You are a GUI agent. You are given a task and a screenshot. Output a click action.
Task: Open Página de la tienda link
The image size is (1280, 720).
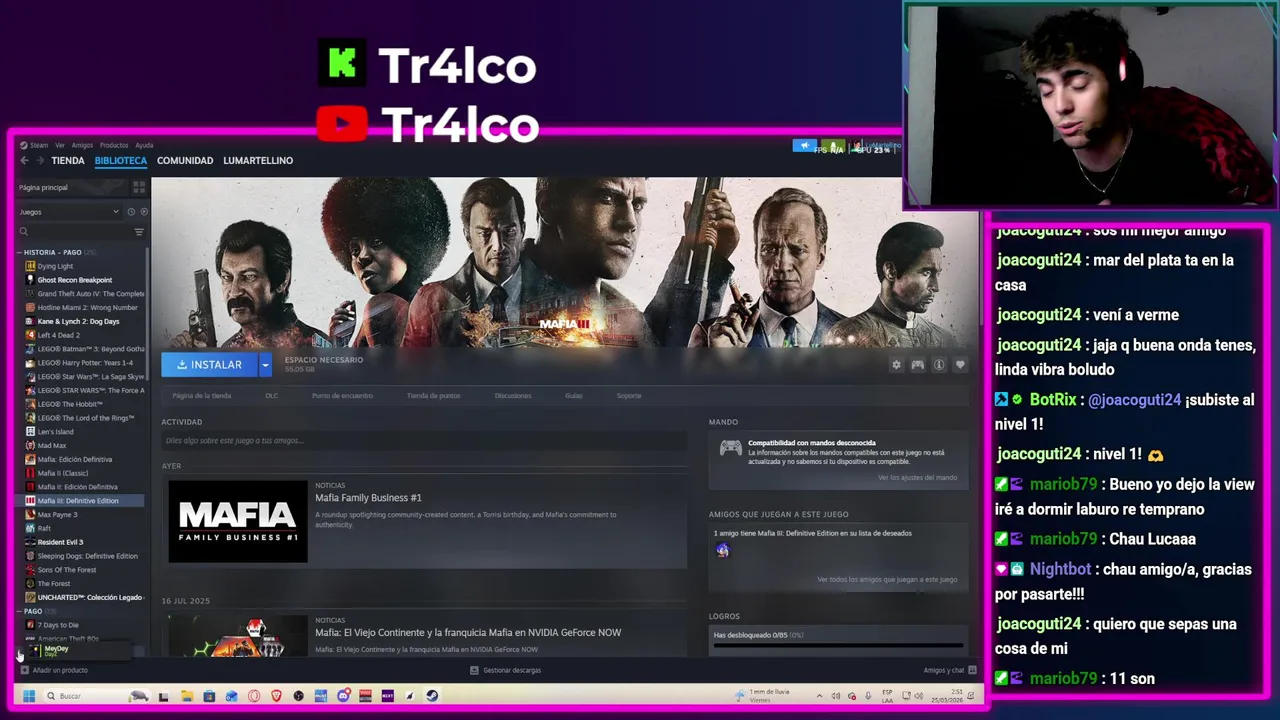tap(202, 396)
